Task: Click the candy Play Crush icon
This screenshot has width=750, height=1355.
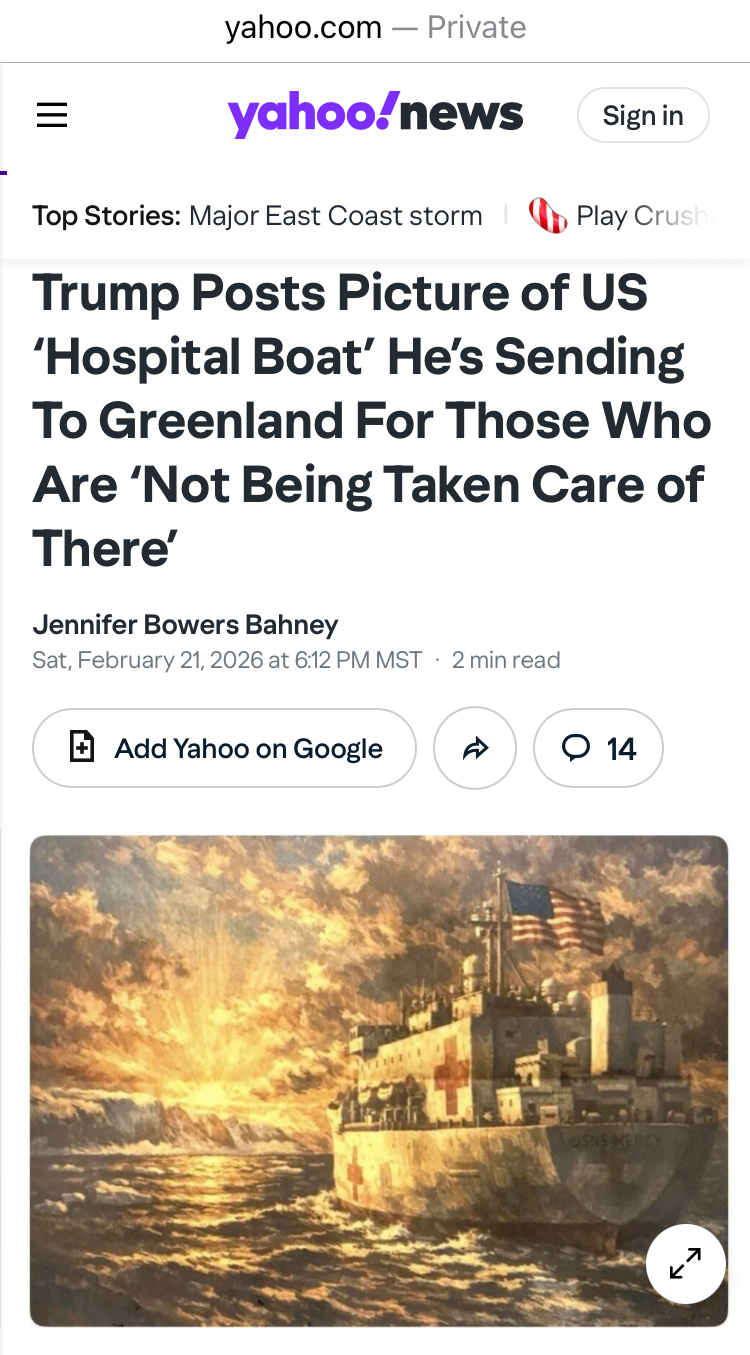Action: (547, 215)
